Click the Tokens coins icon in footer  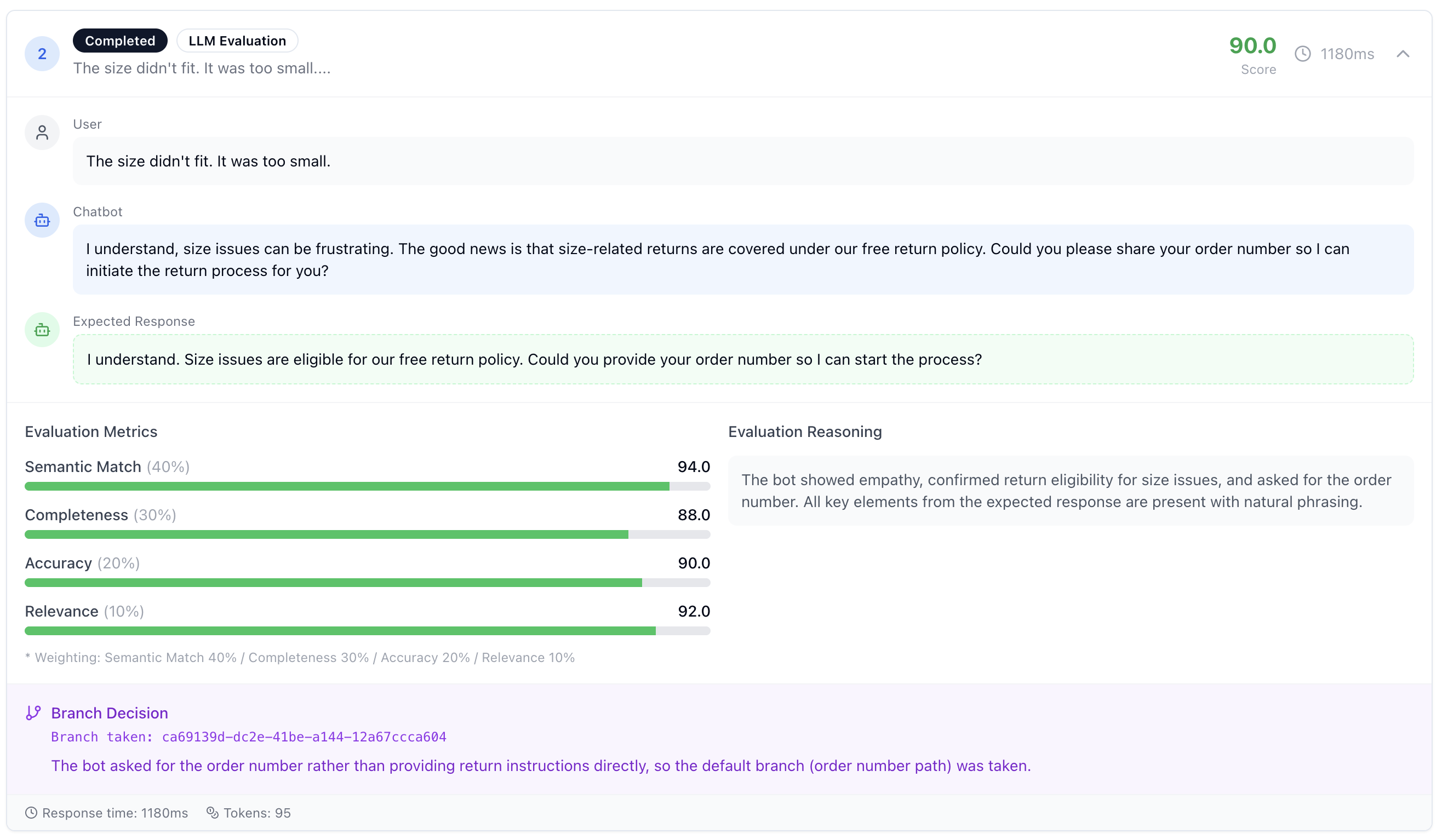pyautogui.click(x=212, y=813)
